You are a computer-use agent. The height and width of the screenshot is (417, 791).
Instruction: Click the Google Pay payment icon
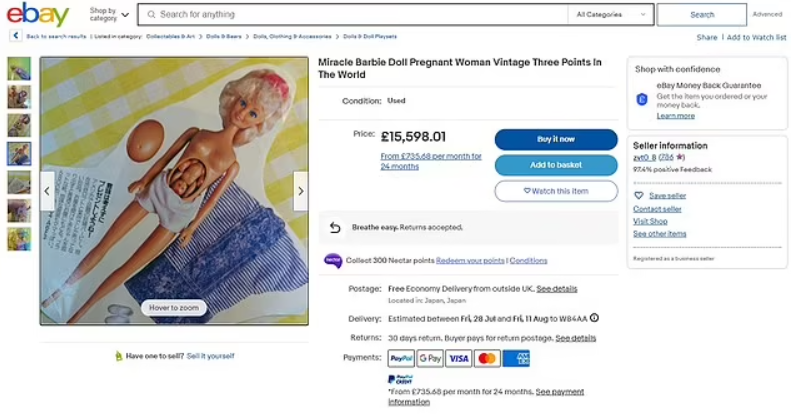(x=430, y=358)
